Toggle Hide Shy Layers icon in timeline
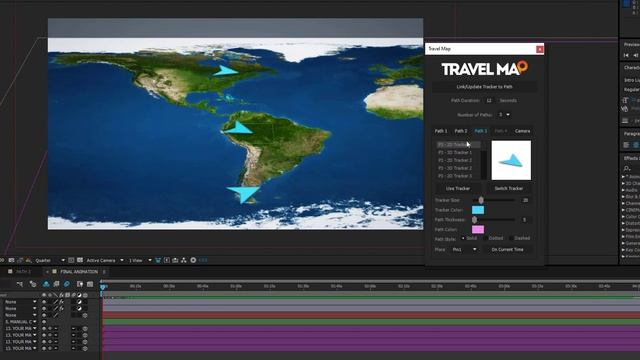640x360 pixels. pyautogui.click(x=46, y=284)
